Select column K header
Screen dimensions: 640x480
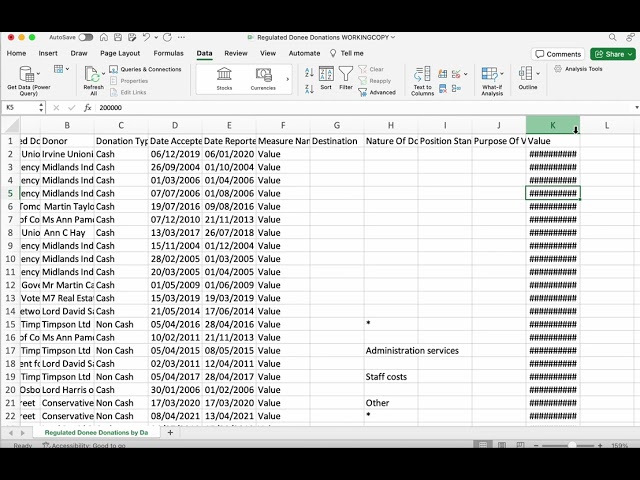pos(553,125)
